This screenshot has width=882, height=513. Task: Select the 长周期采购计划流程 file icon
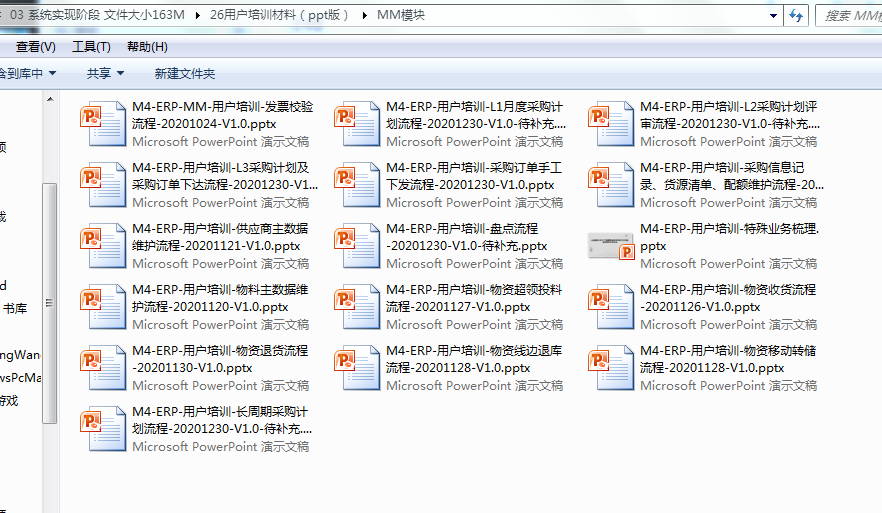(101, 429)
